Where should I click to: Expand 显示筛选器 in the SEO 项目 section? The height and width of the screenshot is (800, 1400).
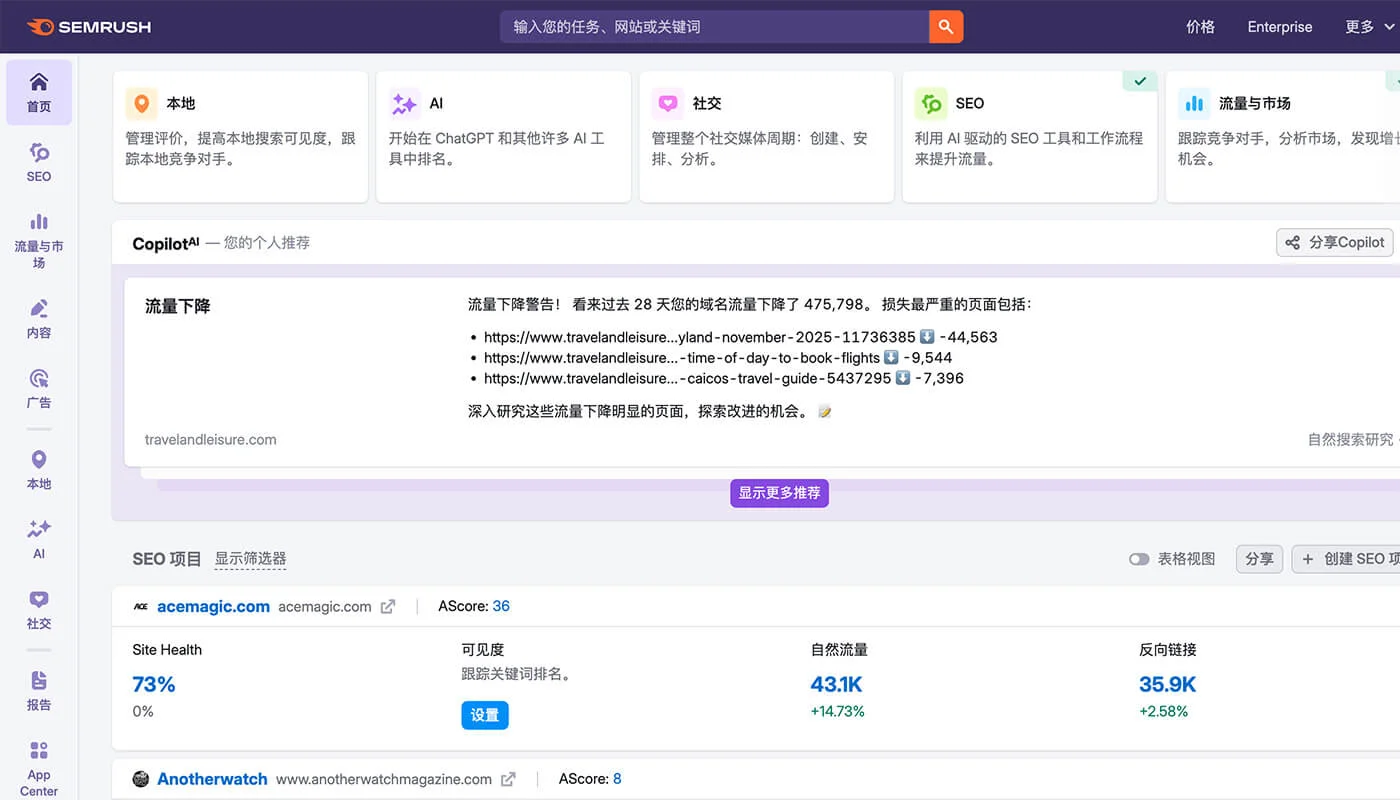[x=250, y=559]
